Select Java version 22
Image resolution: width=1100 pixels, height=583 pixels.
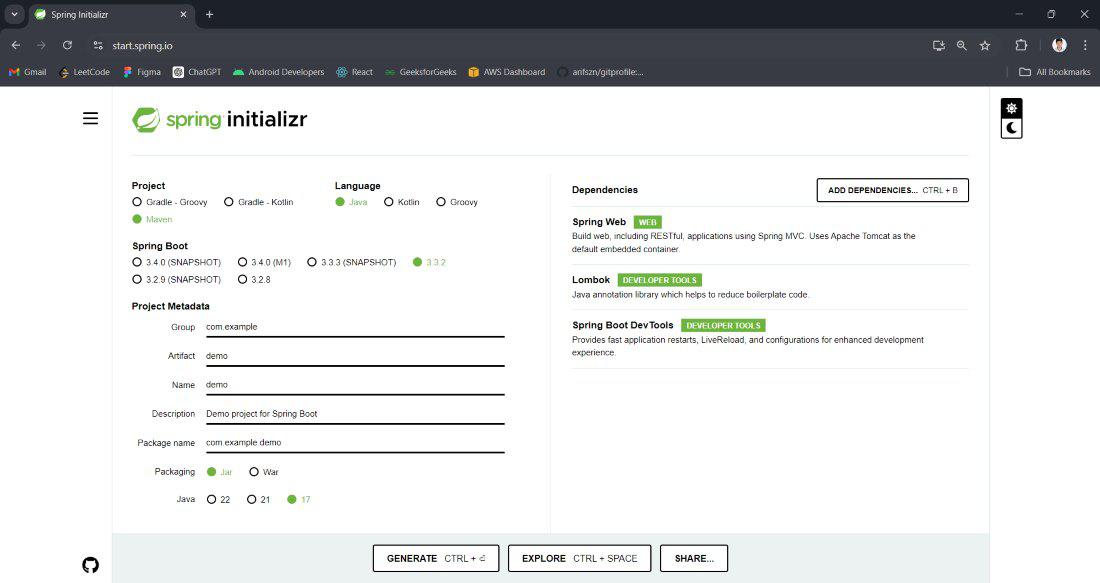pyautogui.click(x=218, y=500)
